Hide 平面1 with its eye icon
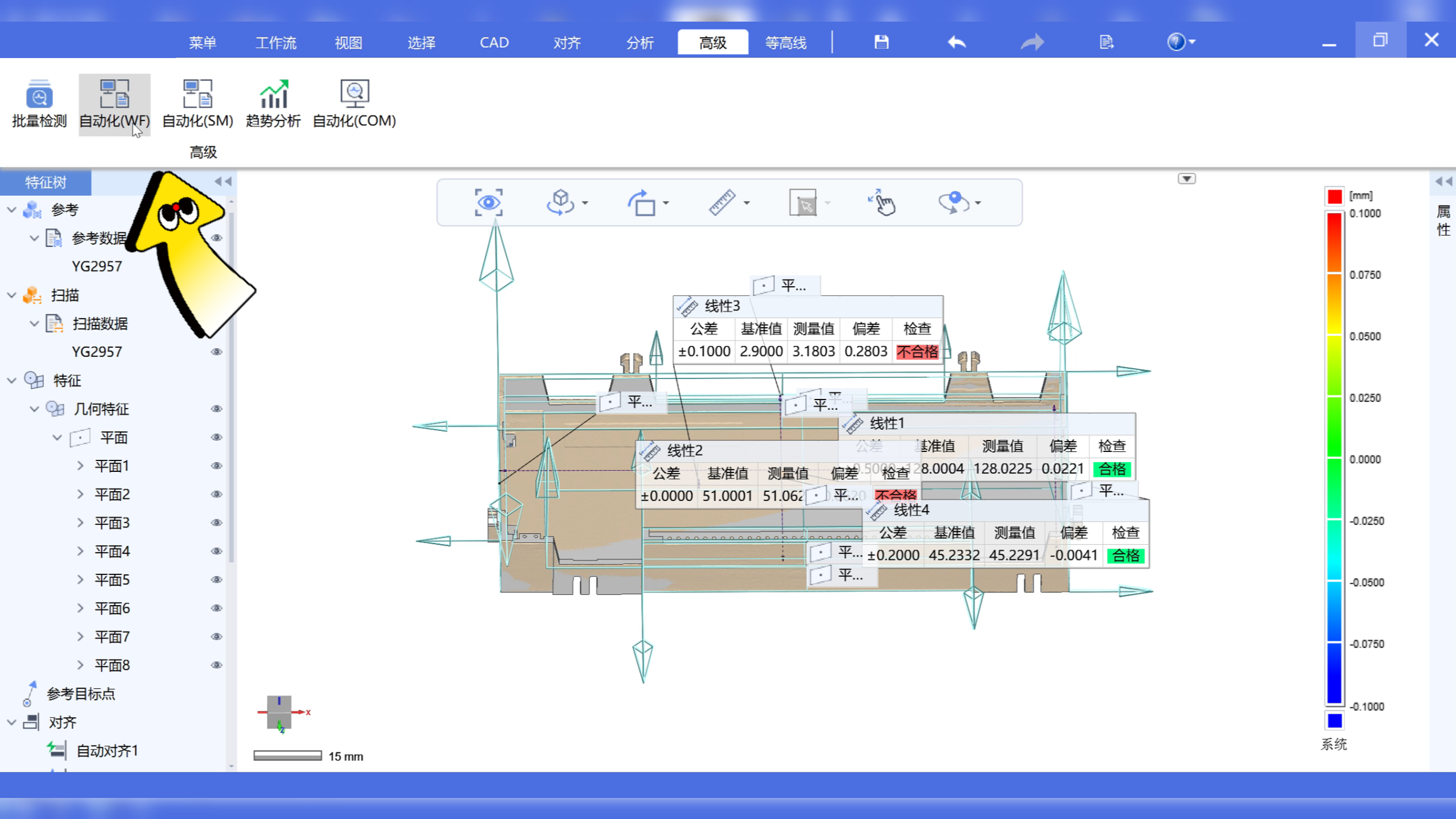Screen dimensions: 1456x819 [217, 466]
